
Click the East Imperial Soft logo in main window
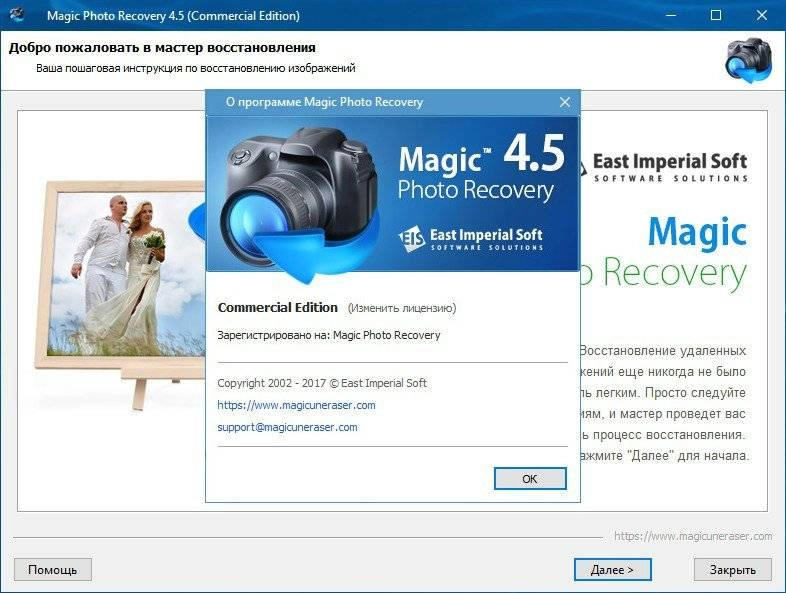pos(665,167)
